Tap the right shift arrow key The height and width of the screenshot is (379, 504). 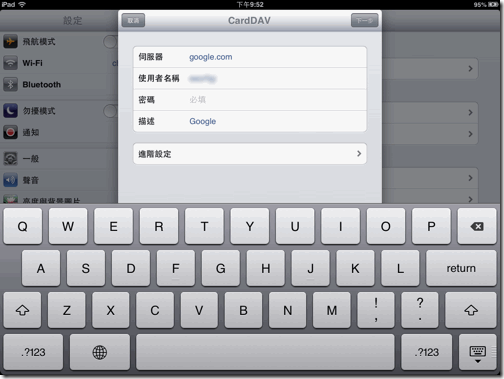click(x=471, y=310)
